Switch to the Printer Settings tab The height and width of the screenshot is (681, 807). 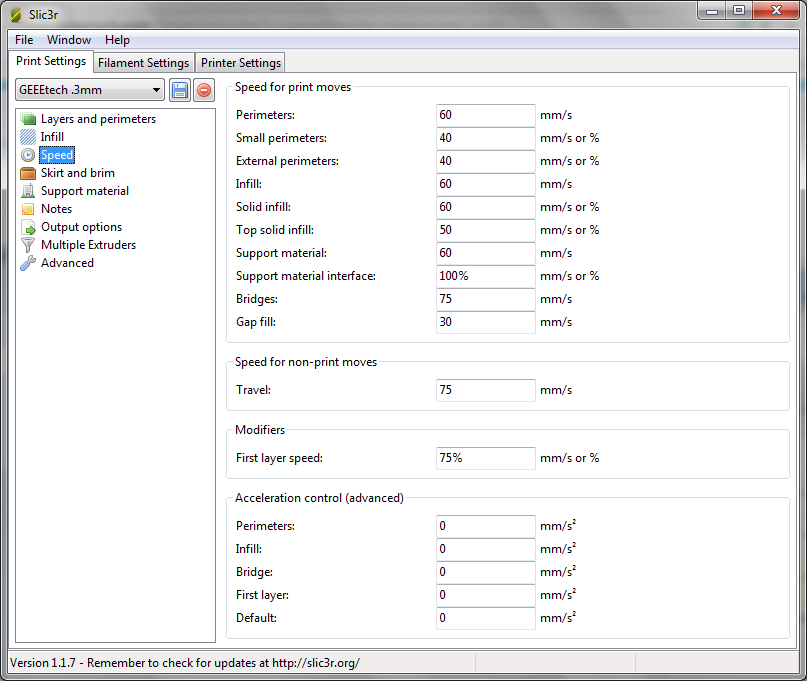pyautogui.click(x=241, y=63)
